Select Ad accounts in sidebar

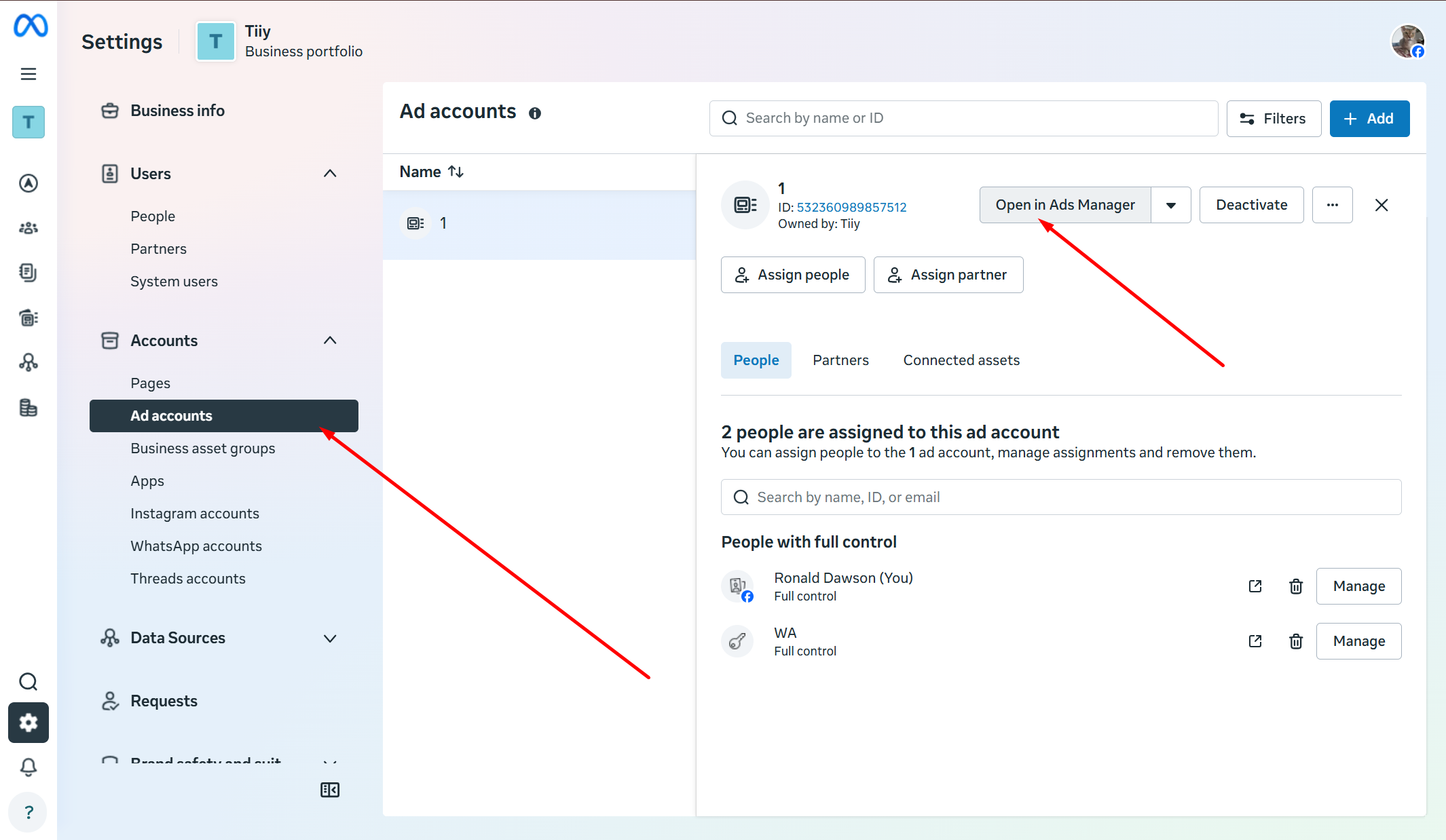point(224,416)
